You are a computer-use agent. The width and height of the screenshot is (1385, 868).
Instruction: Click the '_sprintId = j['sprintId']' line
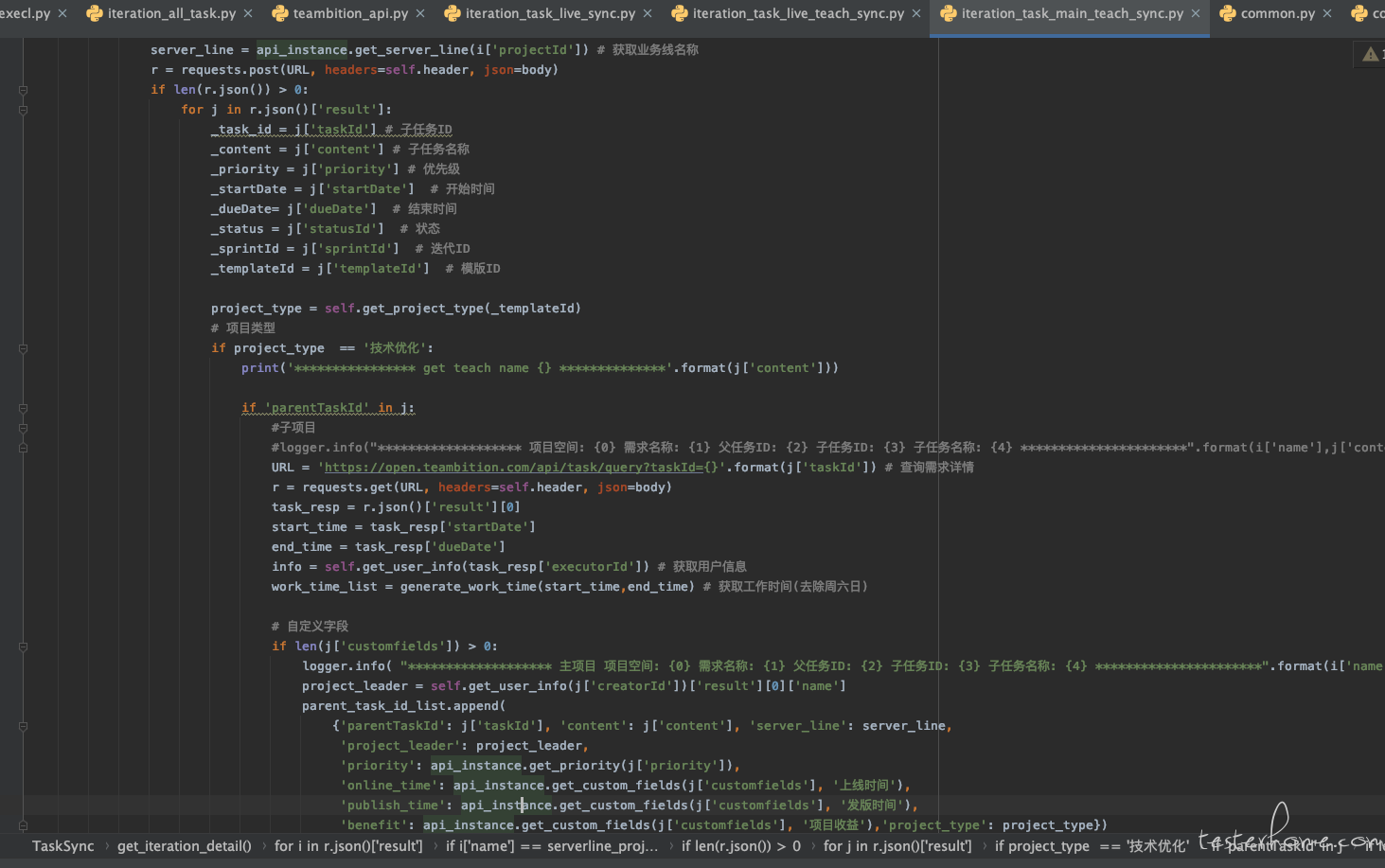pyautogui.click(x=340, y=249)
